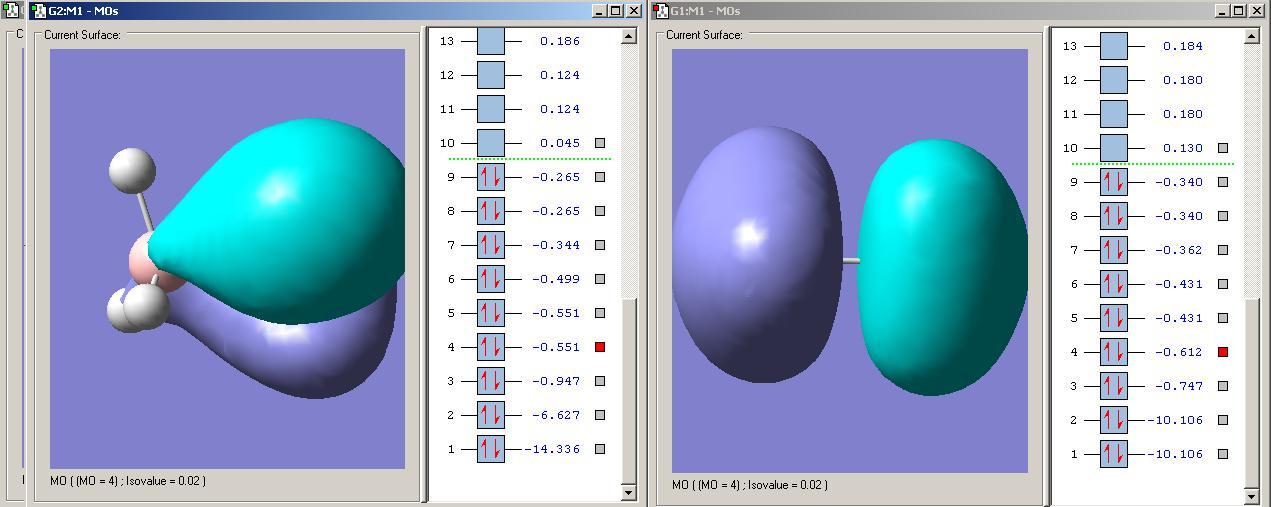Select occupied orbital 9 box in G2:M1
The image size is (1271, 507).
(x=491, y=177)
